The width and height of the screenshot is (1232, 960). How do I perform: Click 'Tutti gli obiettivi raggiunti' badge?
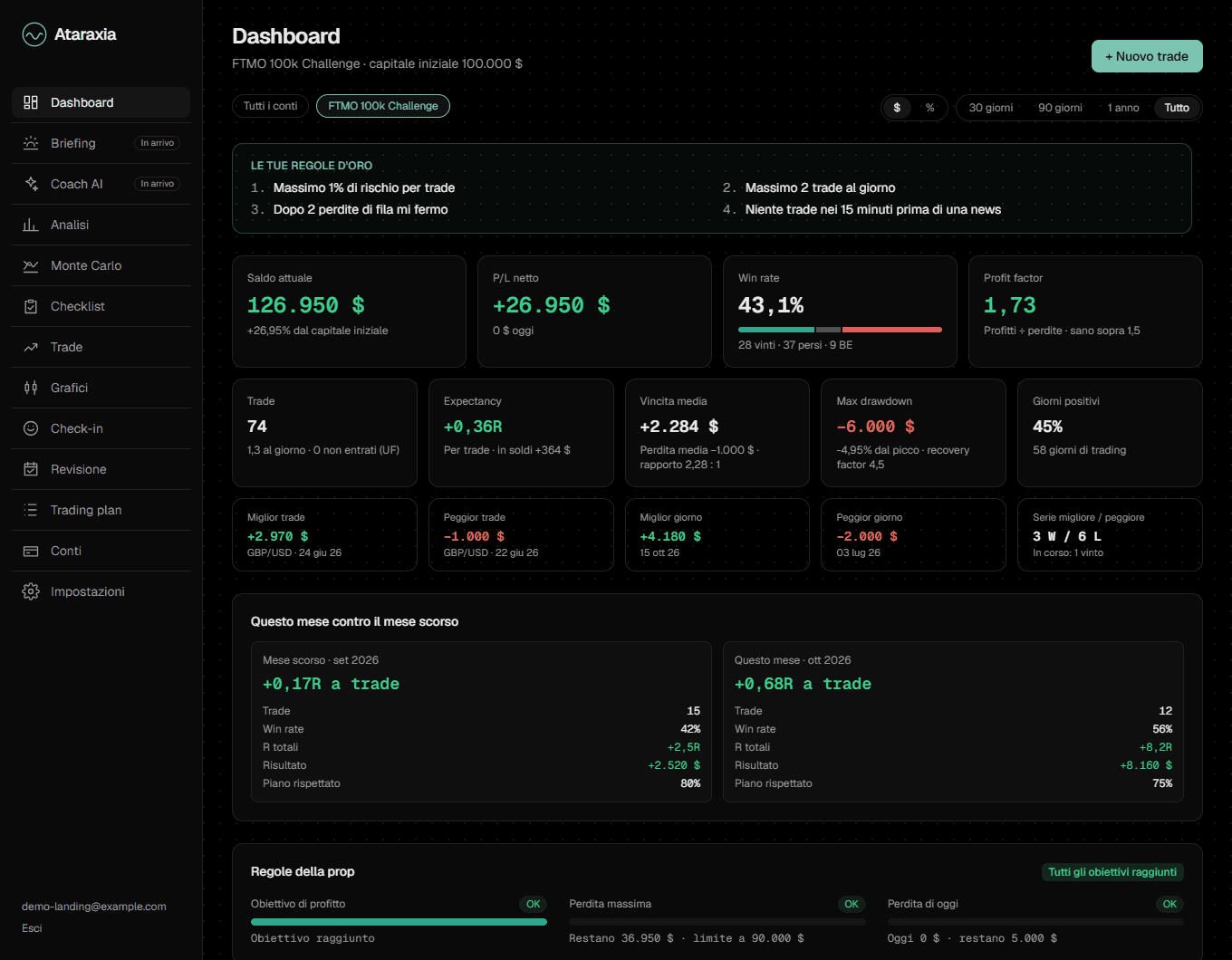click(1112, 872)
